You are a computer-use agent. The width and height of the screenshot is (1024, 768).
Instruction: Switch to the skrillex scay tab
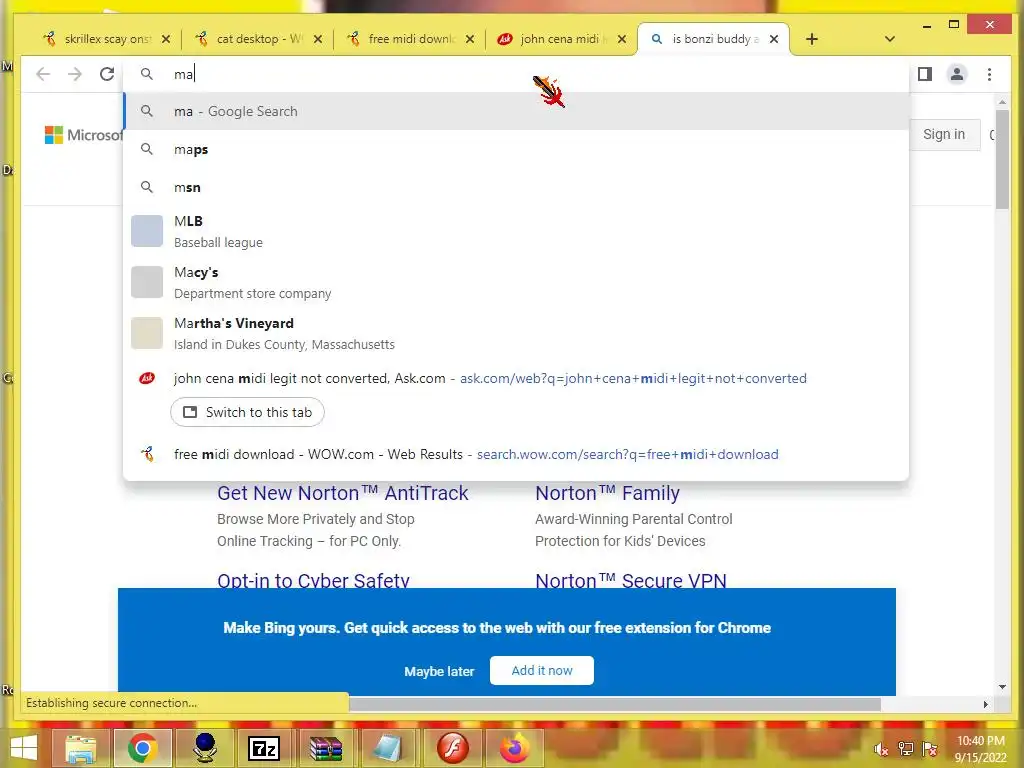[x=106, y=39]
